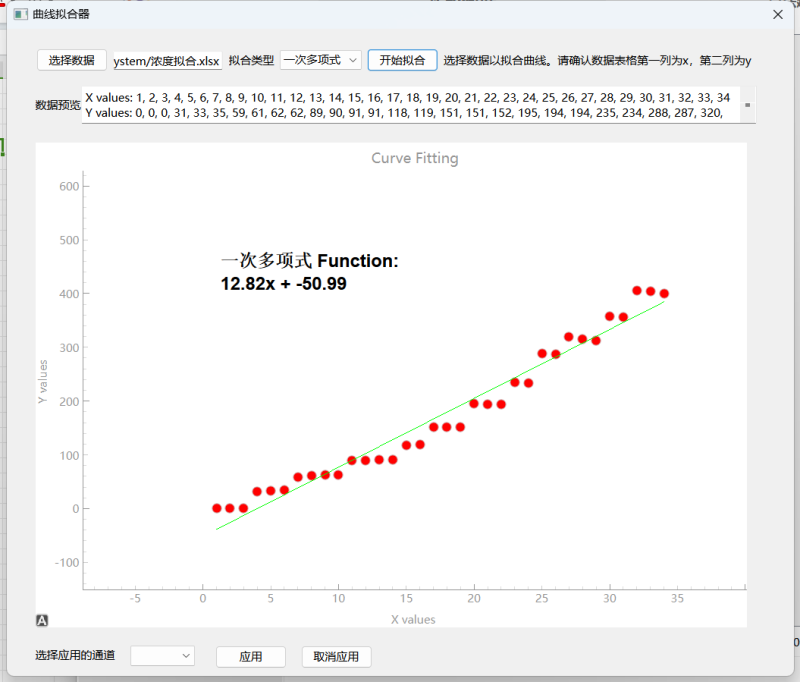Click the 'Curve Fitting' plot title

[415, 158]
